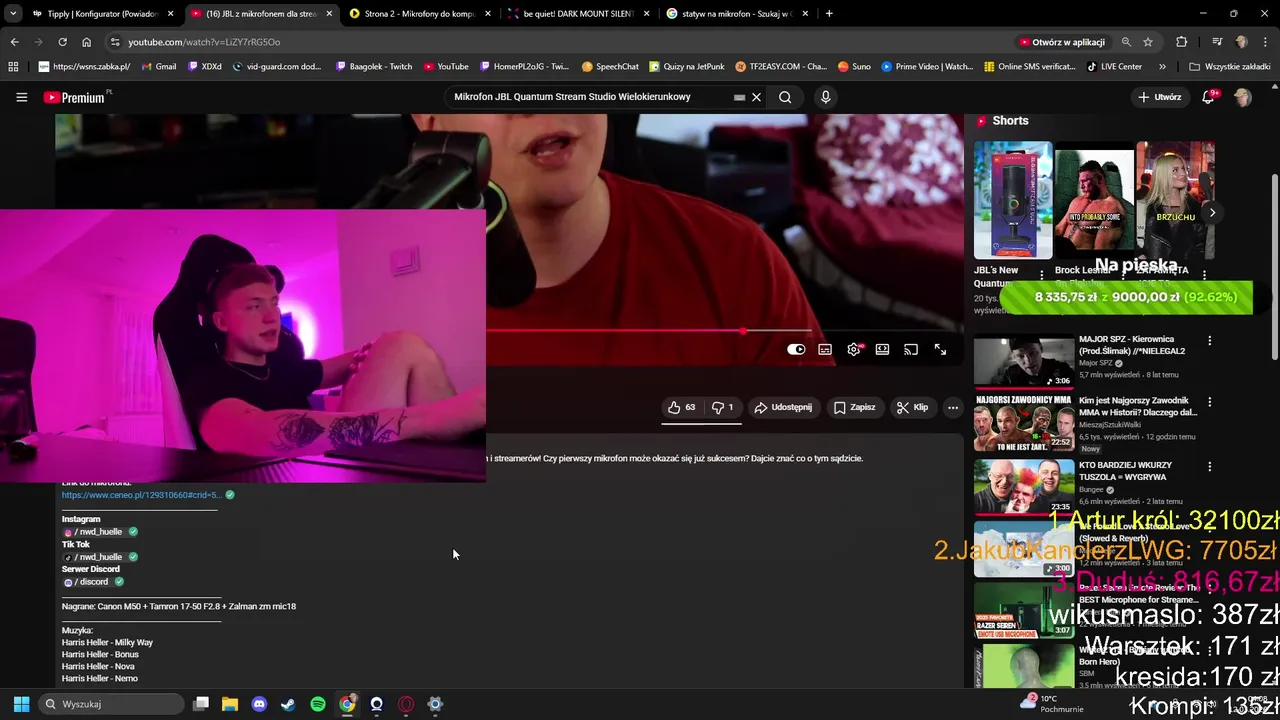Open Spotify from the taskbar

[318, 704]
